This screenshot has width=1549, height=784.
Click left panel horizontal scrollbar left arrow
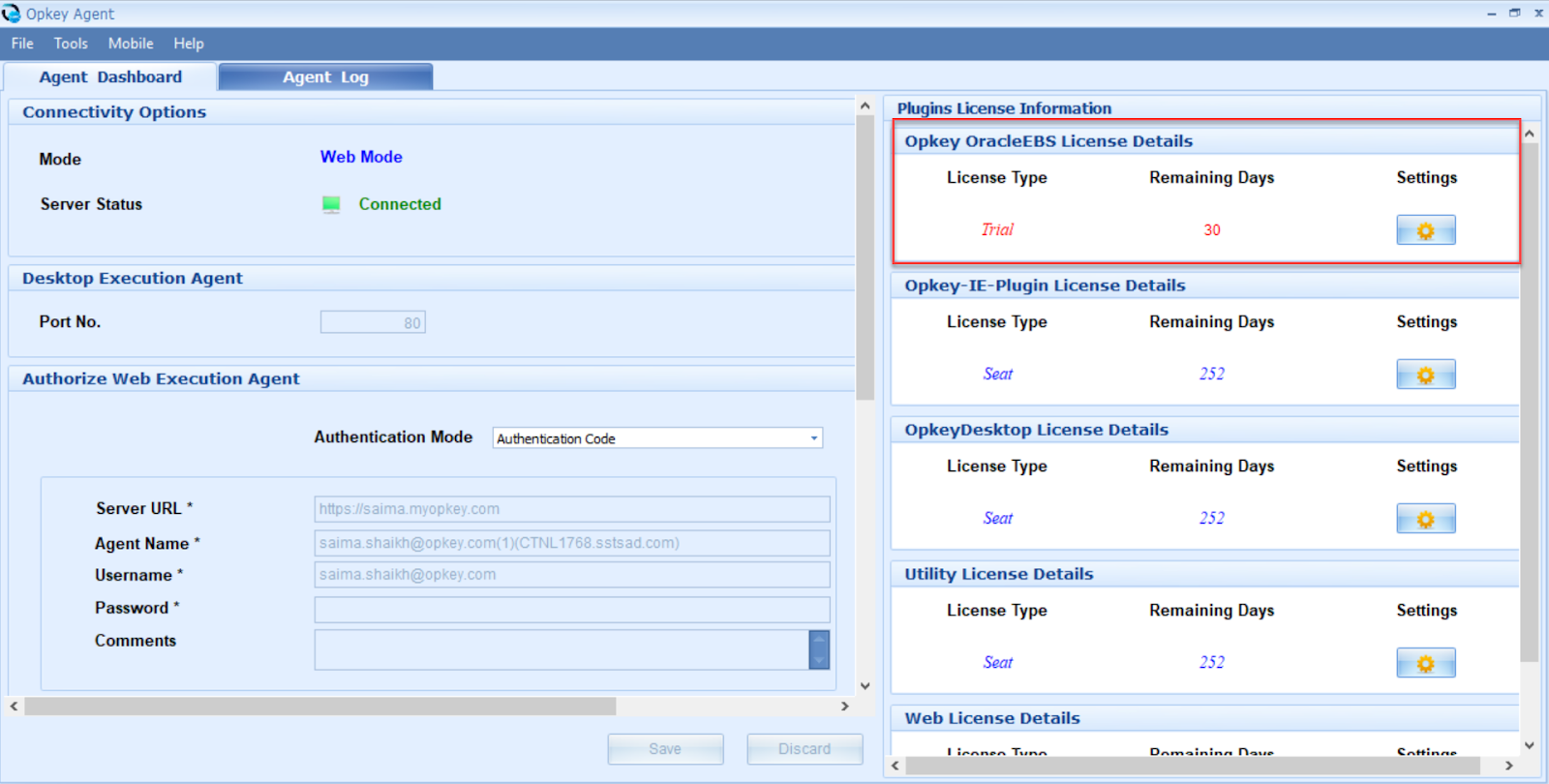[14, 707]
